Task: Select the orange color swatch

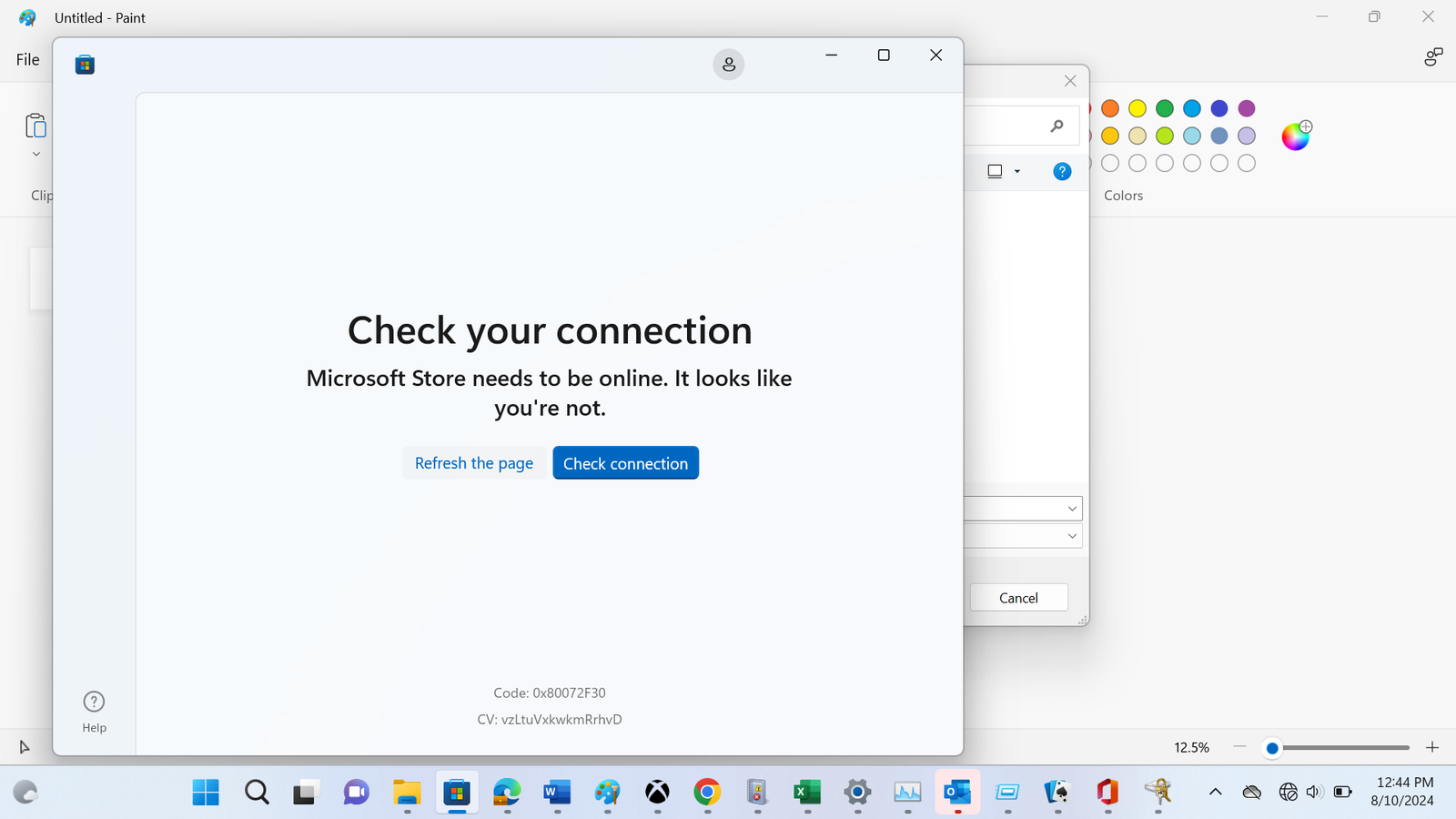Action: [1110, 108]
